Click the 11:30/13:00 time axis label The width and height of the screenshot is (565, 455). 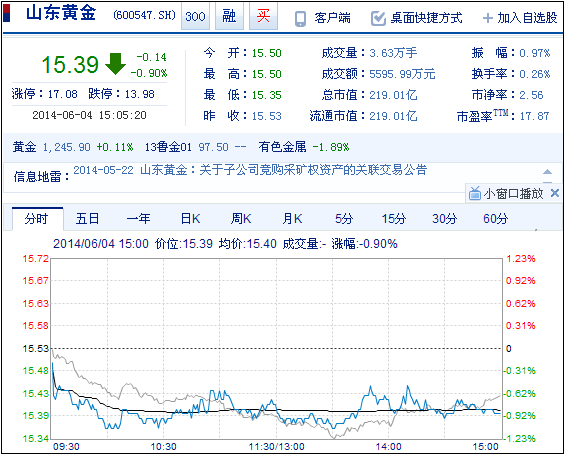(x=276, y=447)
